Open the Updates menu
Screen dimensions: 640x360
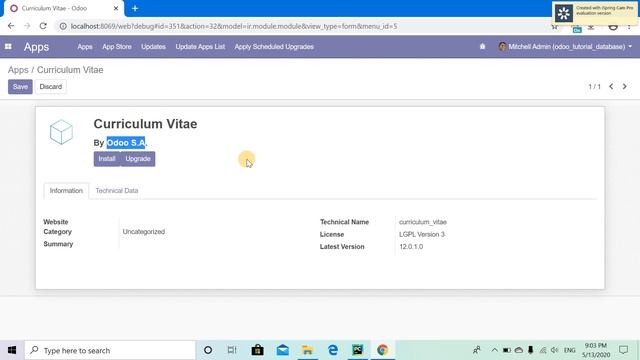coord(153,47)
